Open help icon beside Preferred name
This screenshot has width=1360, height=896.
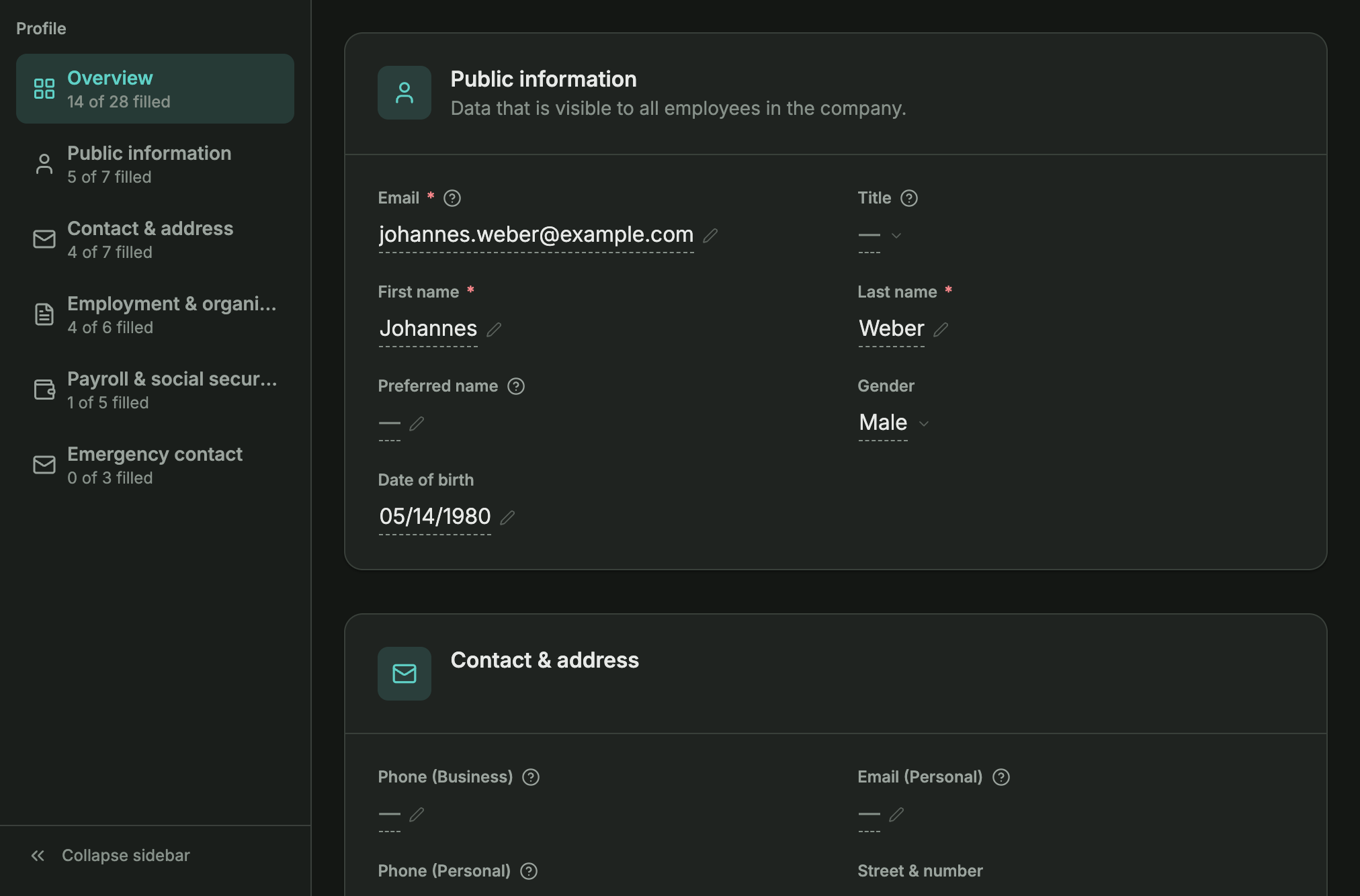[516, 386]
